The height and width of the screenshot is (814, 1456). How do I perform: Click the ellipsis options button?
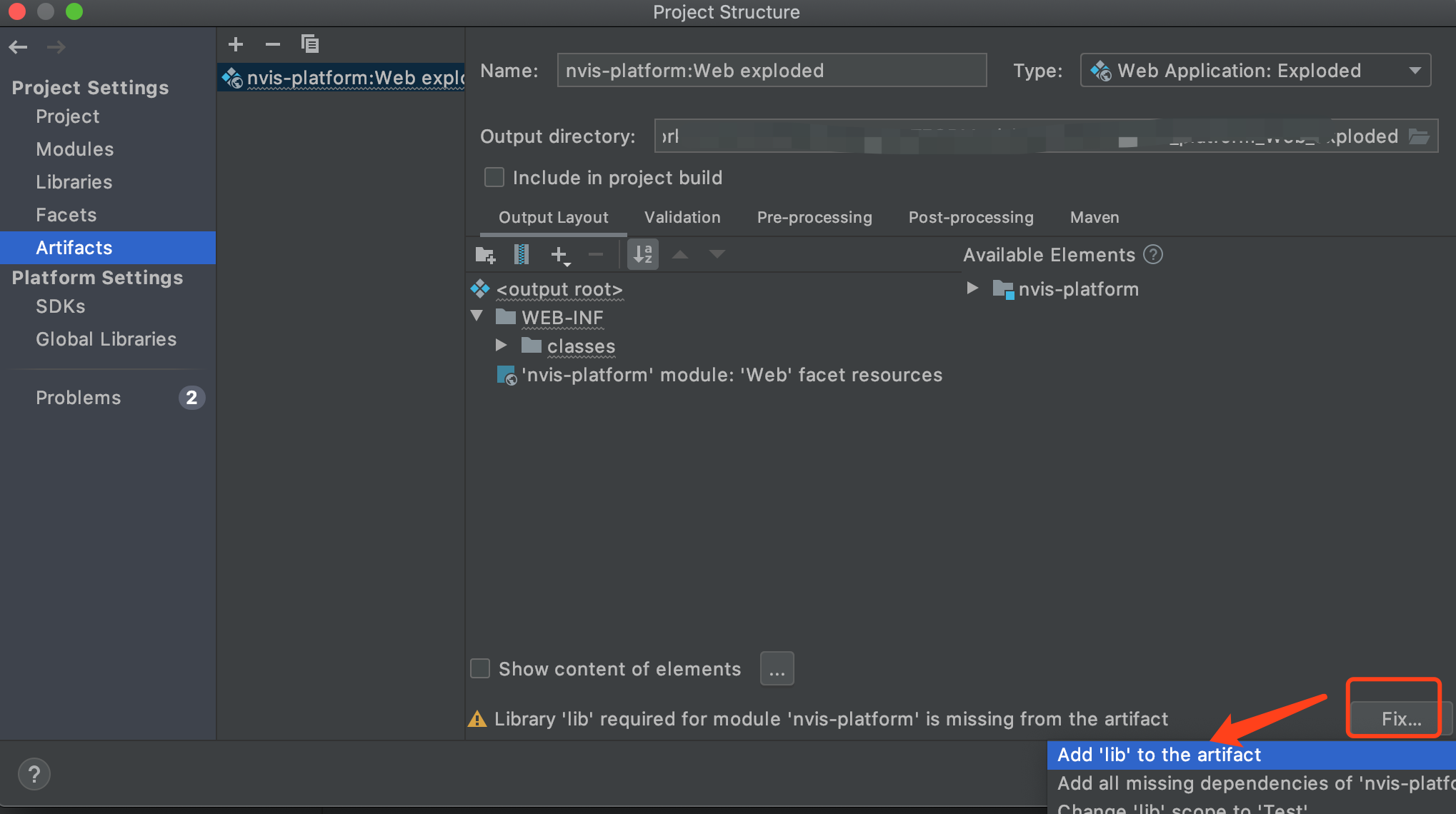point(777,668)
